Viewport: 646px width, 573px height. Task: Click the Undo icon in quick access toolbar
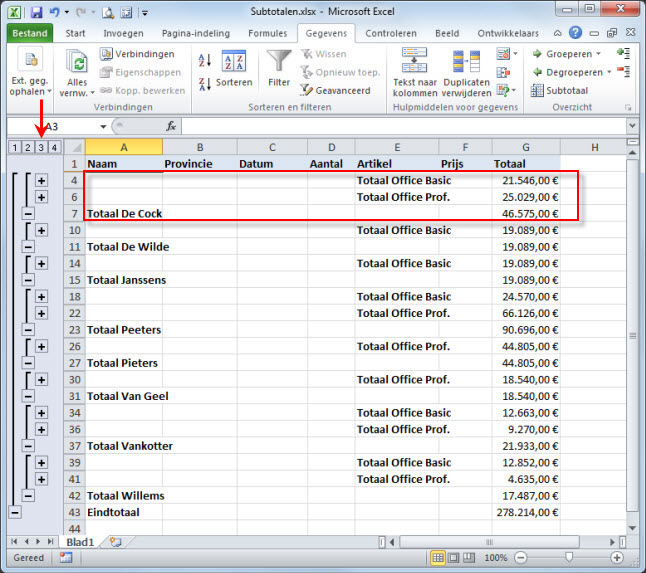pos(54,12)
